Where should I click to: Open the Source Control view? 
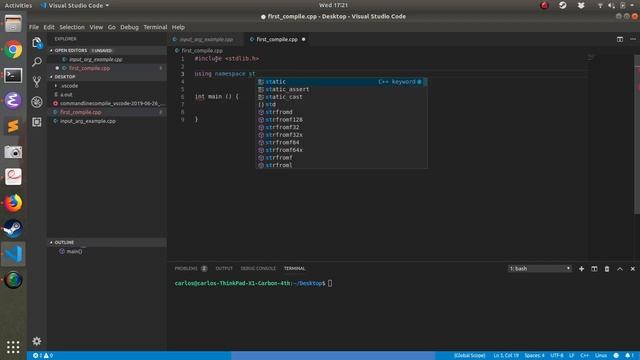click(x=37, y=82)
